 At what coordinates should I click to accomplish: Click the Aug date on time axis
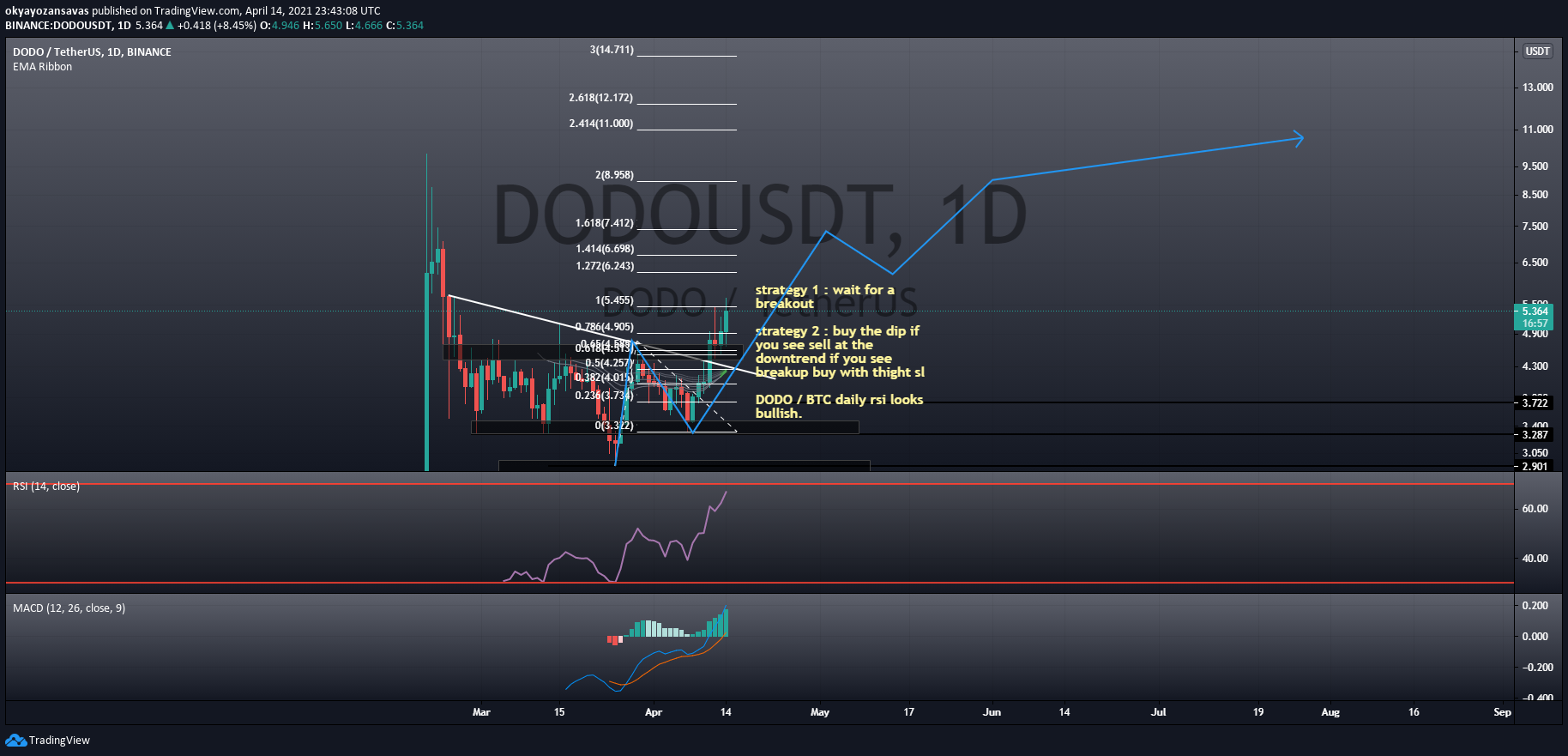[1330, 712]
